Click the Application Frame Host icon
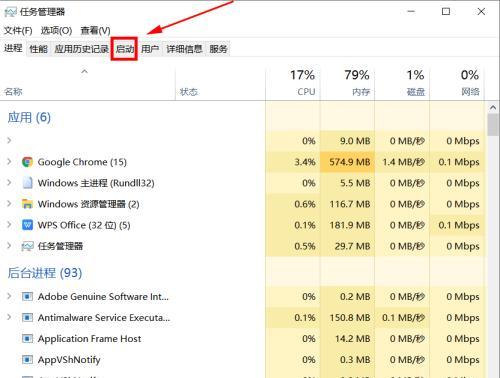Viewport: 500px width, 378px height. point(27,339)
